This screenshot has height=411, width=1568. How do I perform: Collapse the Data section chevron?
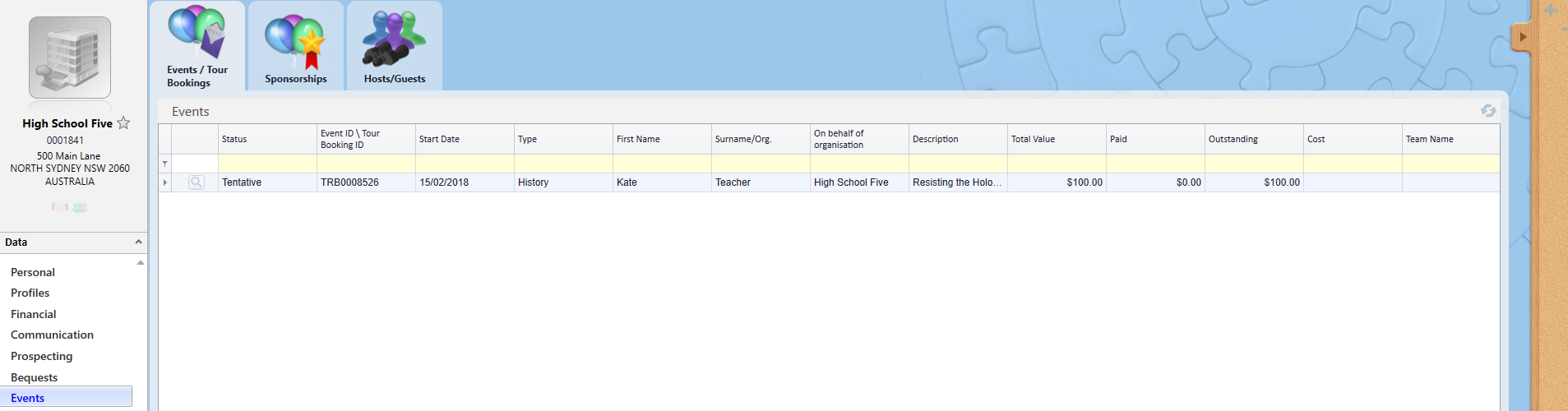[138, 242]
